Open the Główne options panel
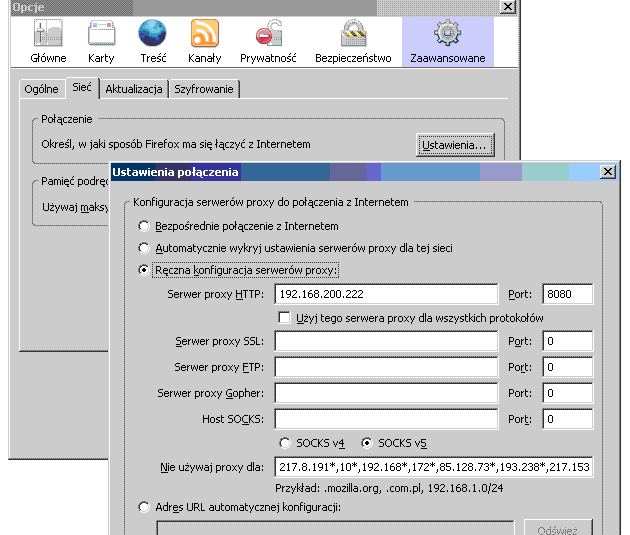This screenshot has width=630, height=535. 48,42
